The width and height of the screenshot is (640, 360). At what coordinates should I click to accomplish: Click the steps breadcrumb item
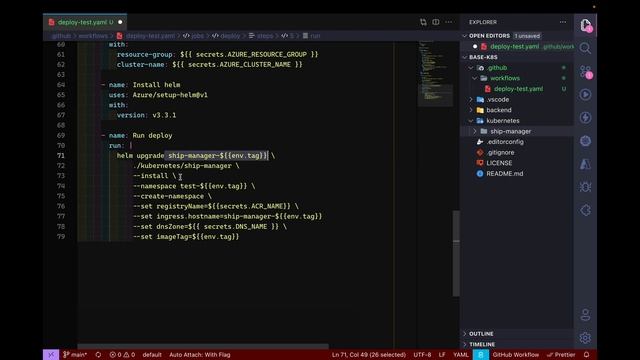265,36
